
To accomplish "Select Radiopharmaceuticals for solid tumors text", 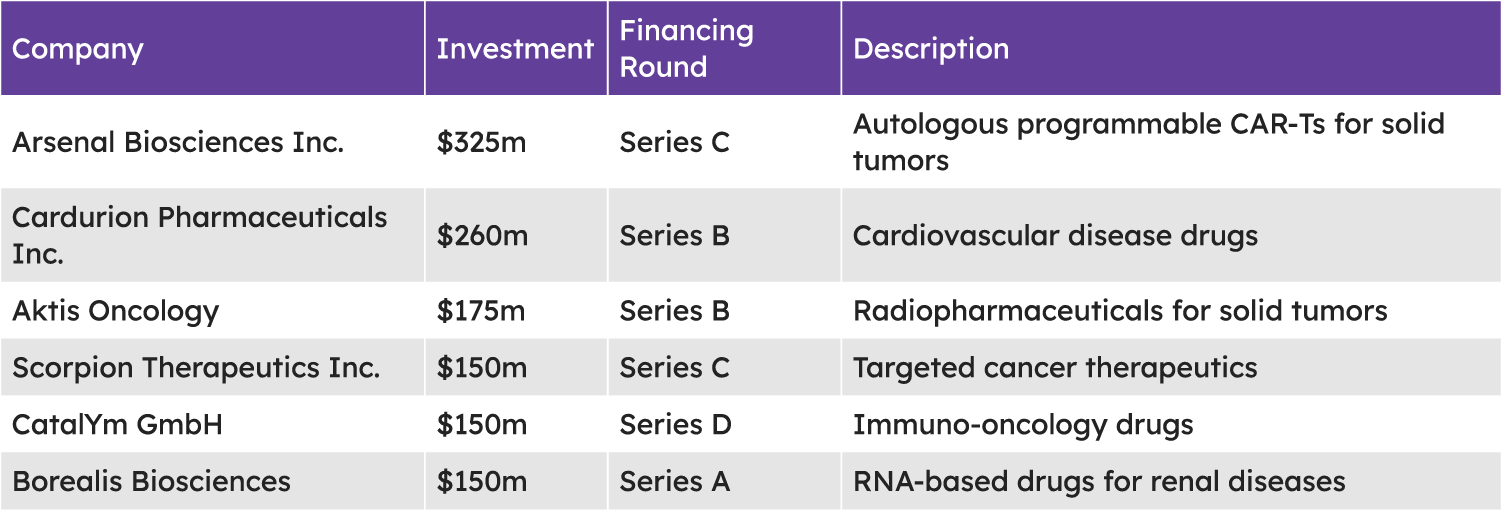I will coord(1119,311).
